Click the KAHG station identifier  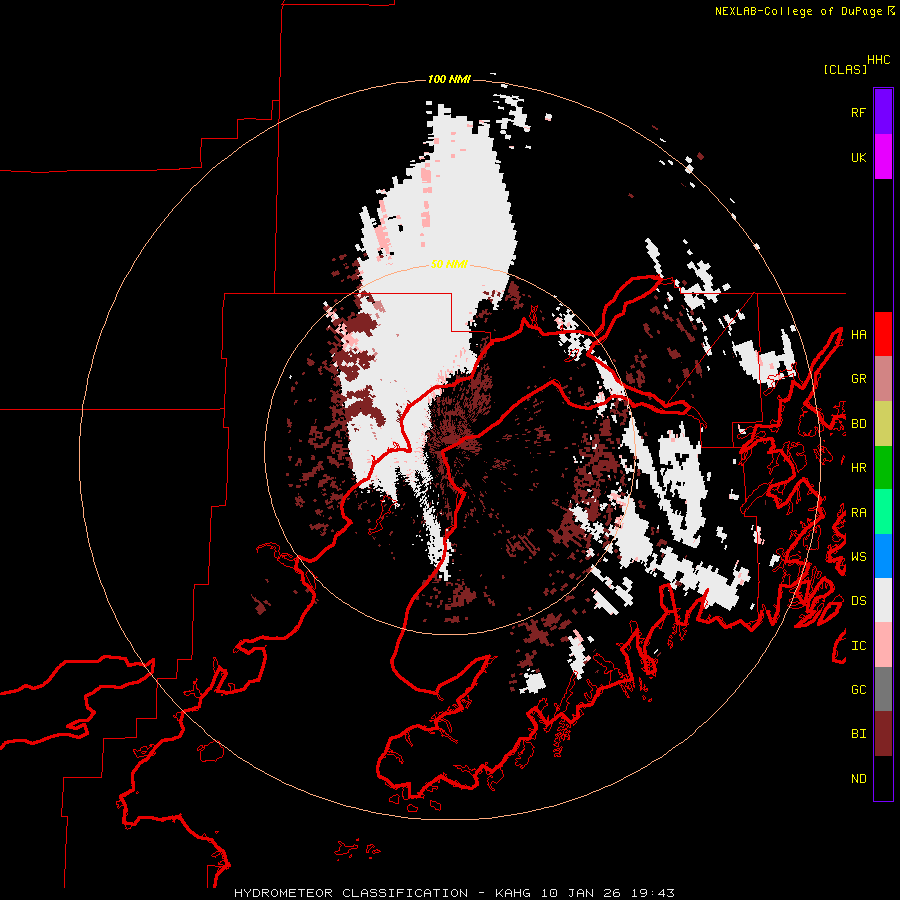pos(513,893)
